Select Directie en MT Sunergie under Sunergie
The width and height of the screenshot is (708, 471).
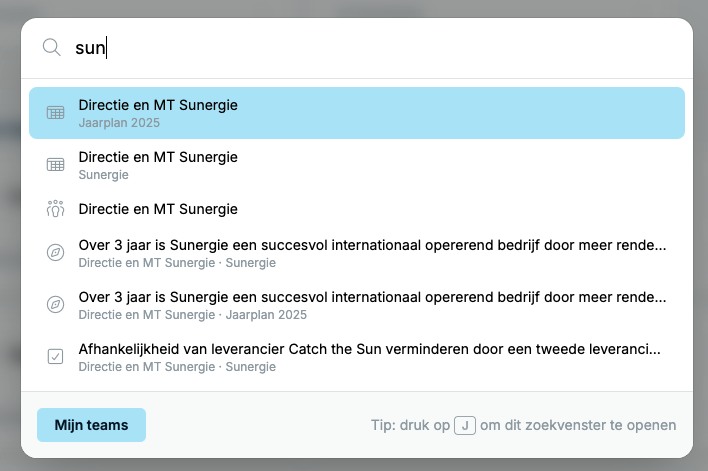click(357, 165)
